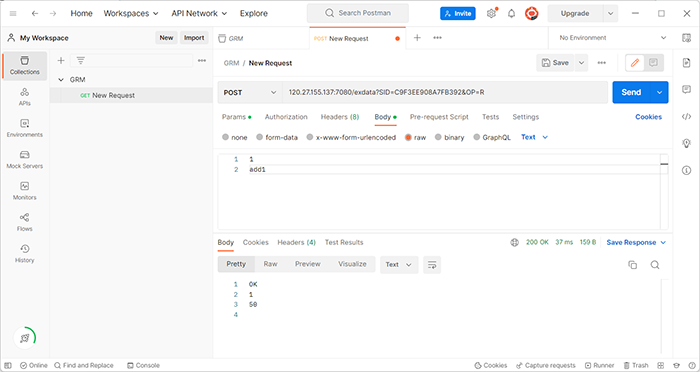Open the POST method dropdown
This screenshot has height=372, width=700.
(x=250, y=92)
